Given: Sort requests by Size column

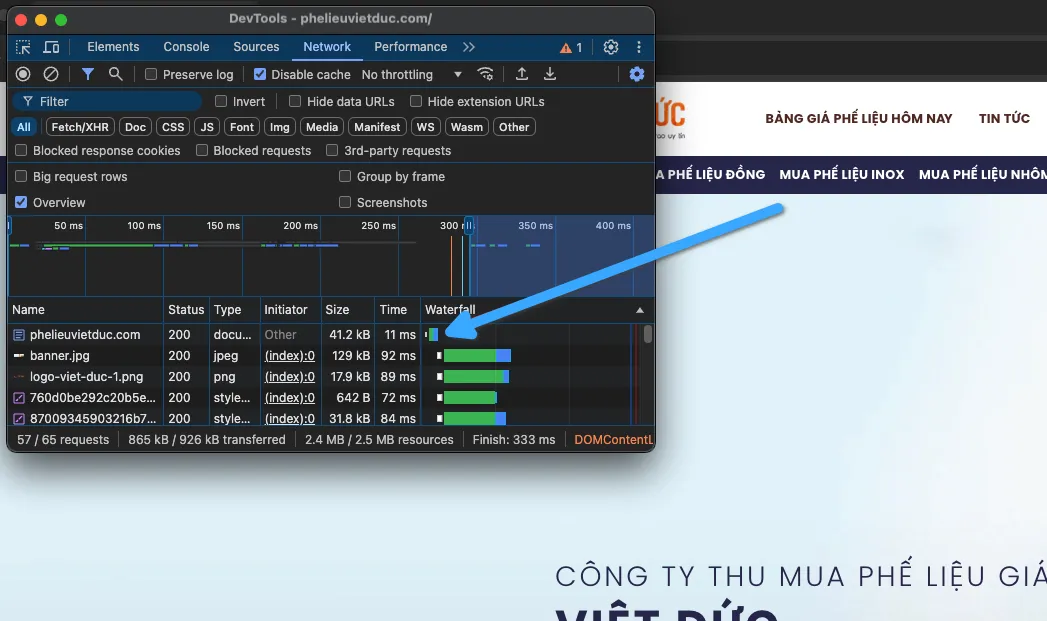Looking at the screenshot, I should pos(347,310).
